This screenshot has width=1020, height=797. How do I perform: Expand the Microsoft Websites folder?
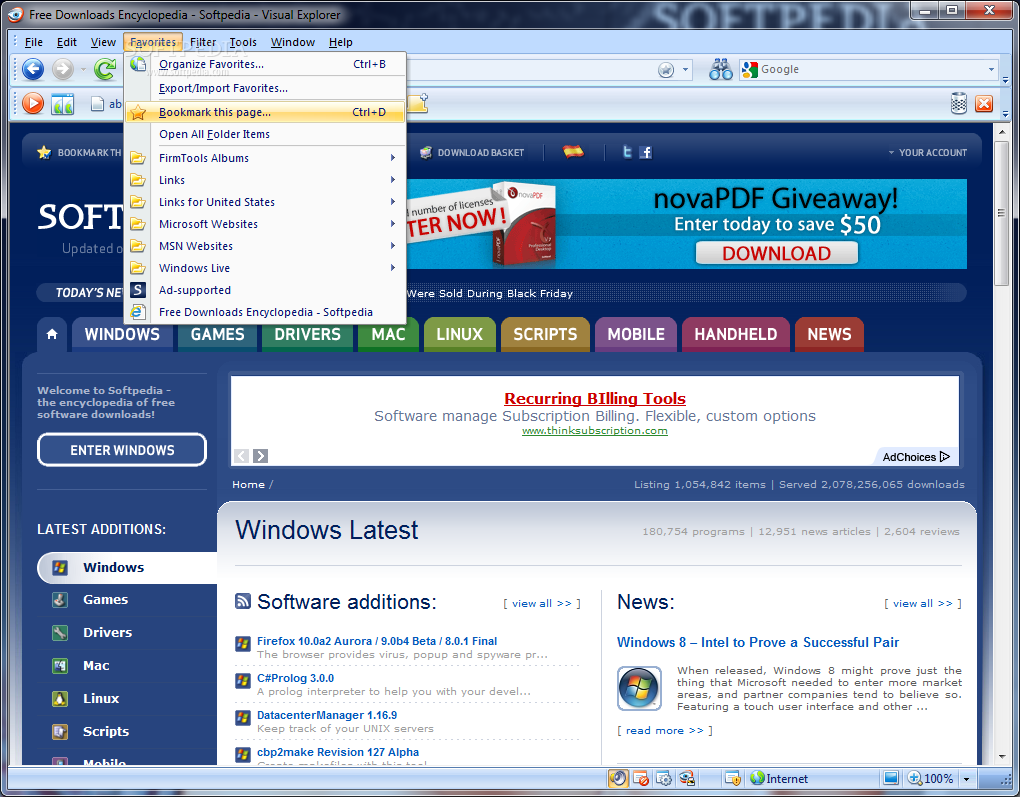[265, 224]
